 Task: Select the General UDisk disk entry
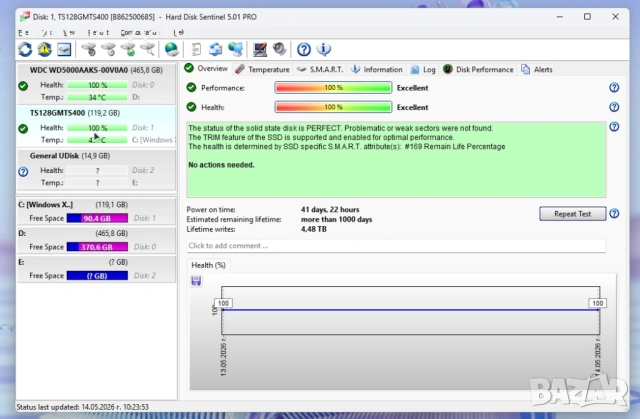pyautogui.click(x=96, y=169)
